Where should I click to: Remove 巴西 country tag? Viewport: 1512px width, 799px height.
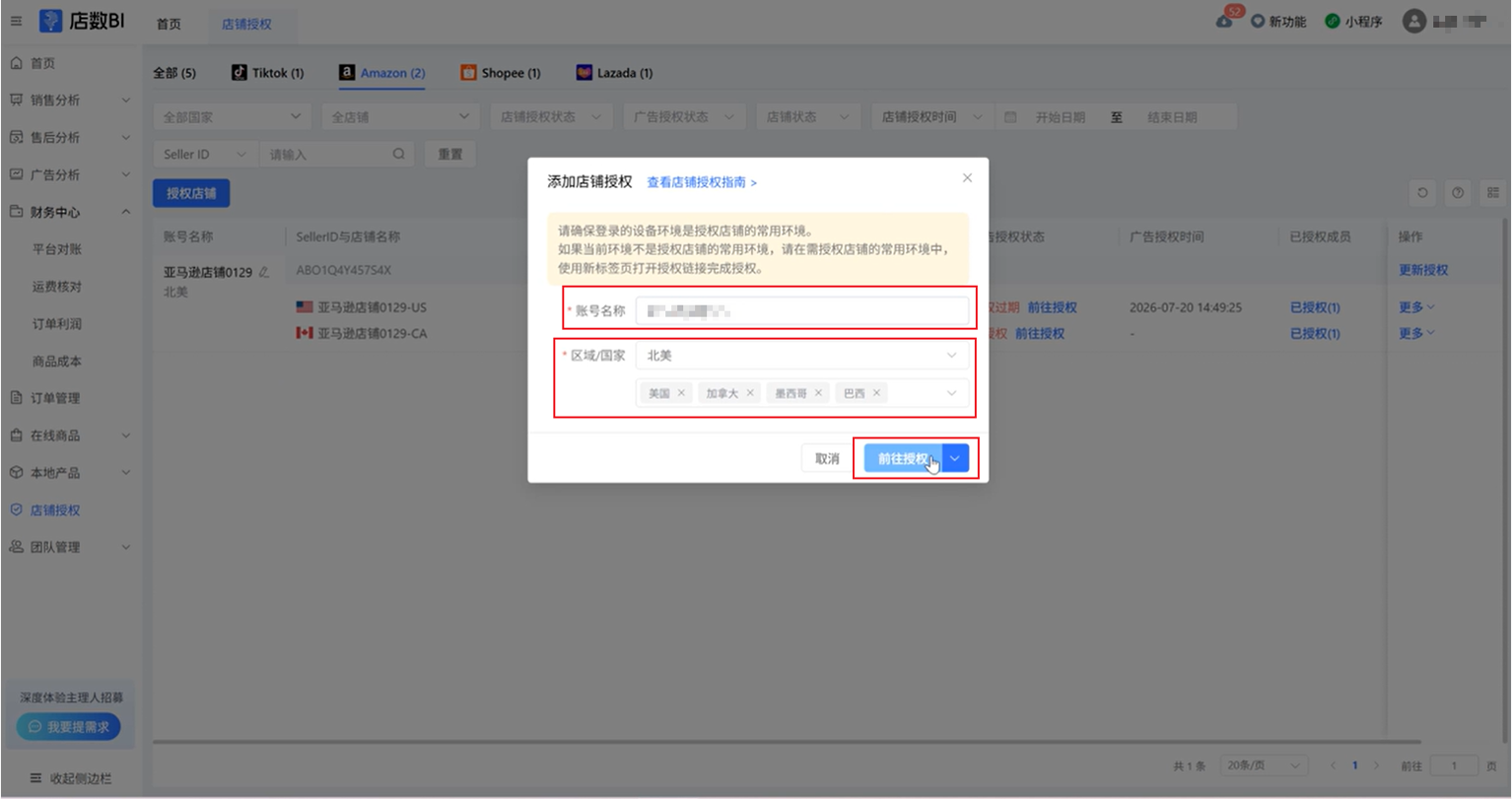(x=875, y=393)
